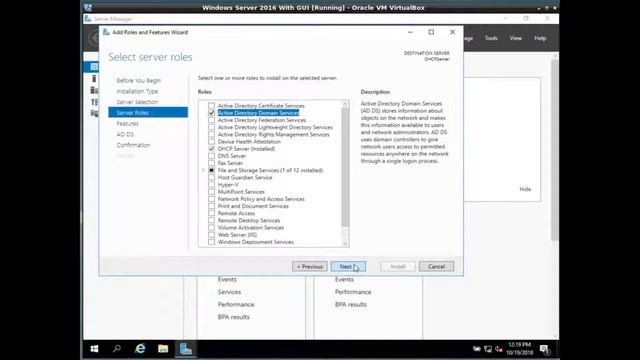Launch Internet Explorer from taskbar
Screen dimensions: 640x360
[x=140, y=349]
